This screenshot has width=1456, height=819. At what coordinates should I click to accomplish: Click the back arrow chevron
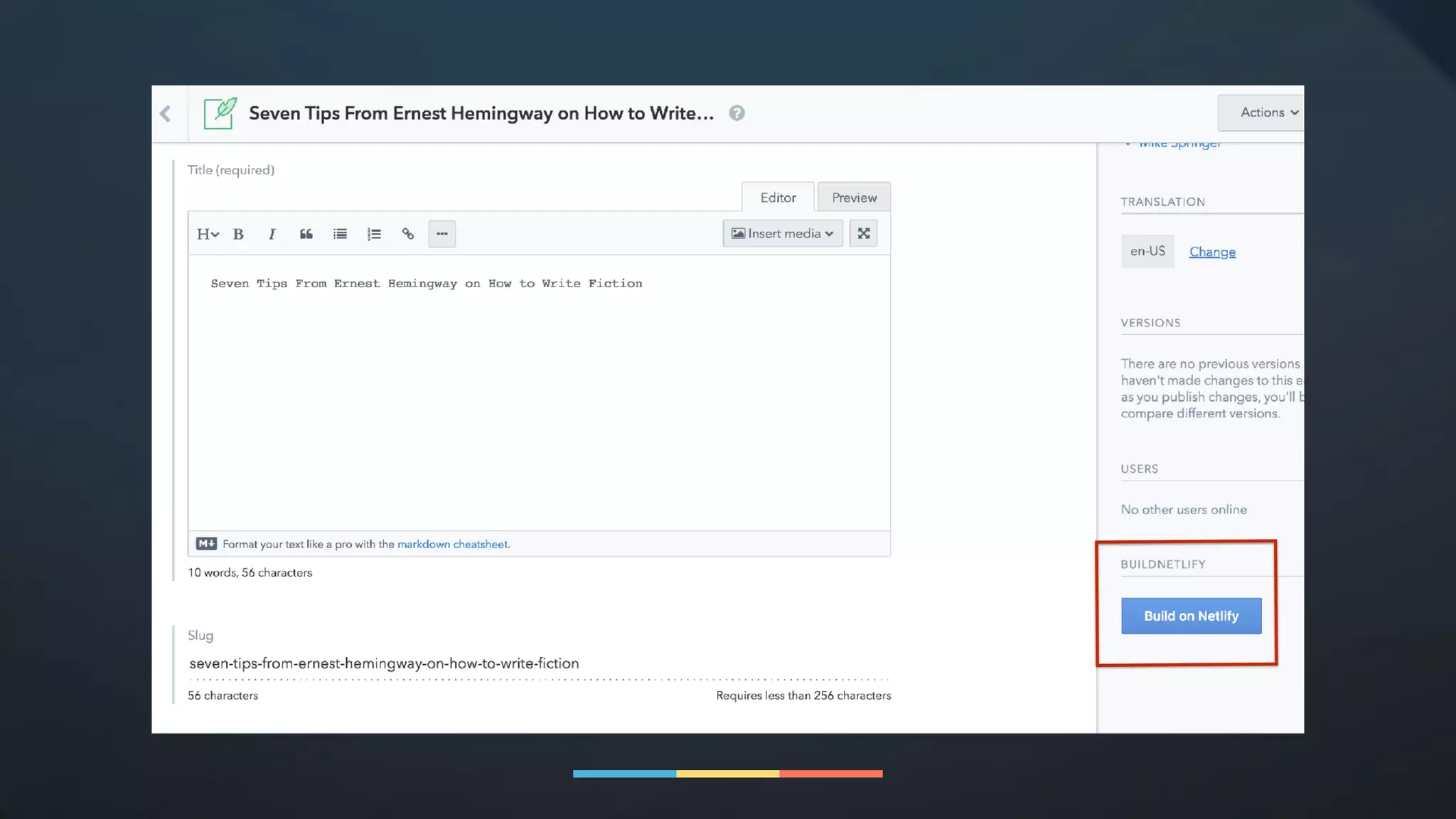(x=166, y=114)
